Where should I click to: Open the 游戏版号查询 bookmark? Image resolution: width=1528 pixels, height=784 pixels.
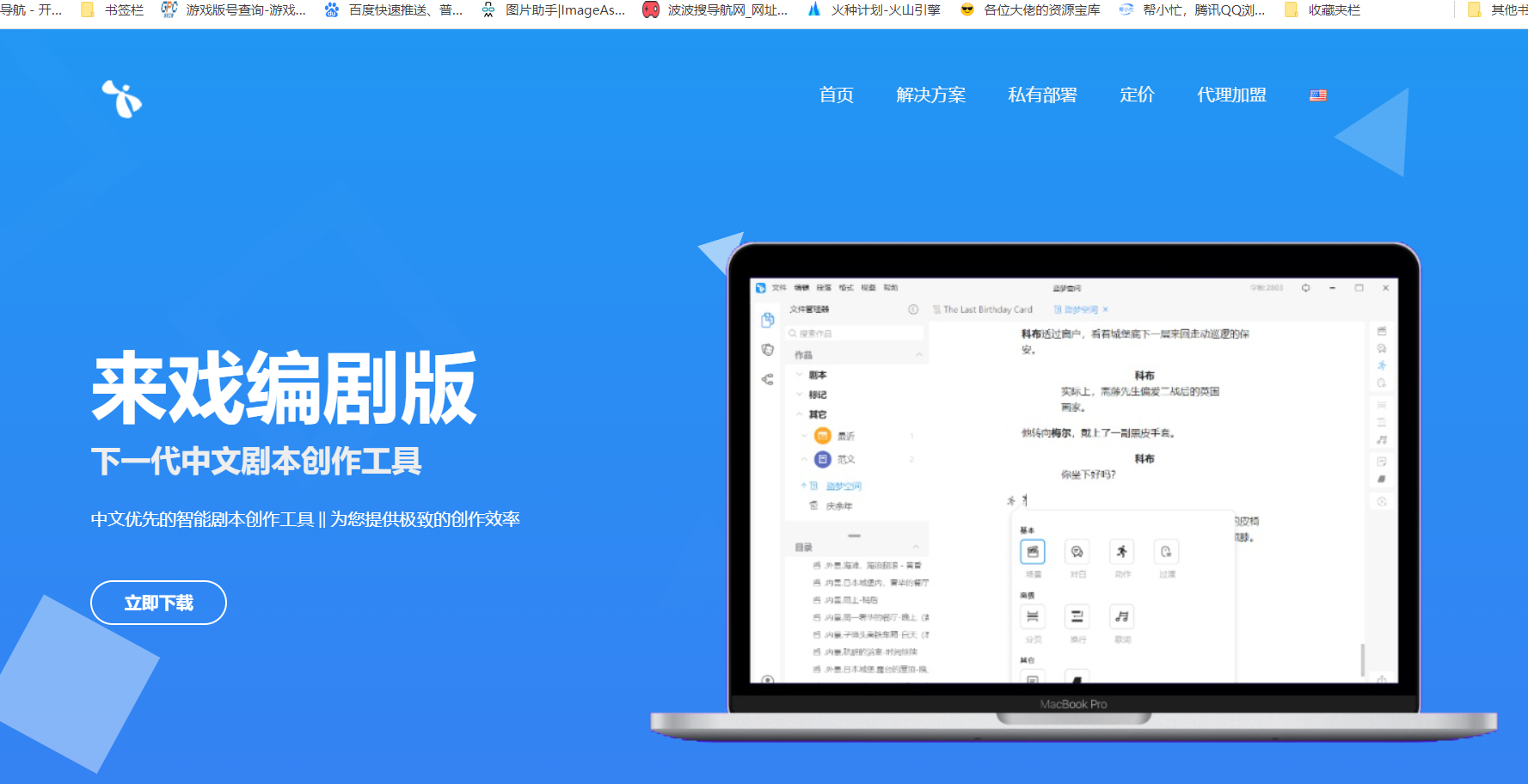234,10
